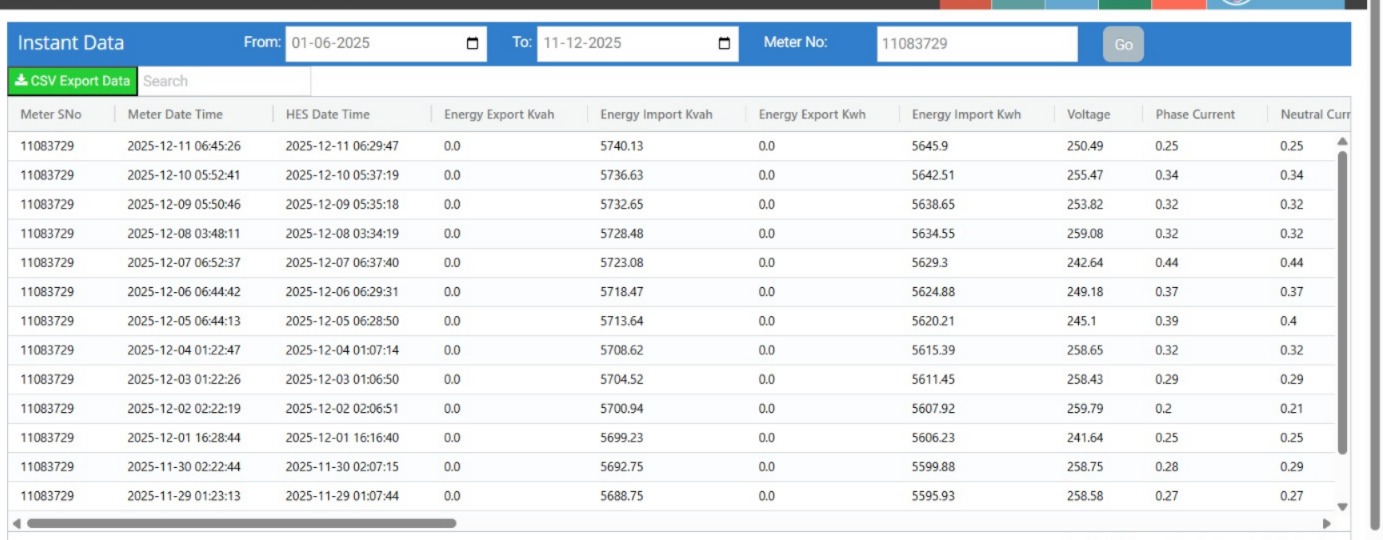Viewport: 1383px width, 540px height.
Task: Sort by Energy Import Kwh column header
Action: click(966, 114)
